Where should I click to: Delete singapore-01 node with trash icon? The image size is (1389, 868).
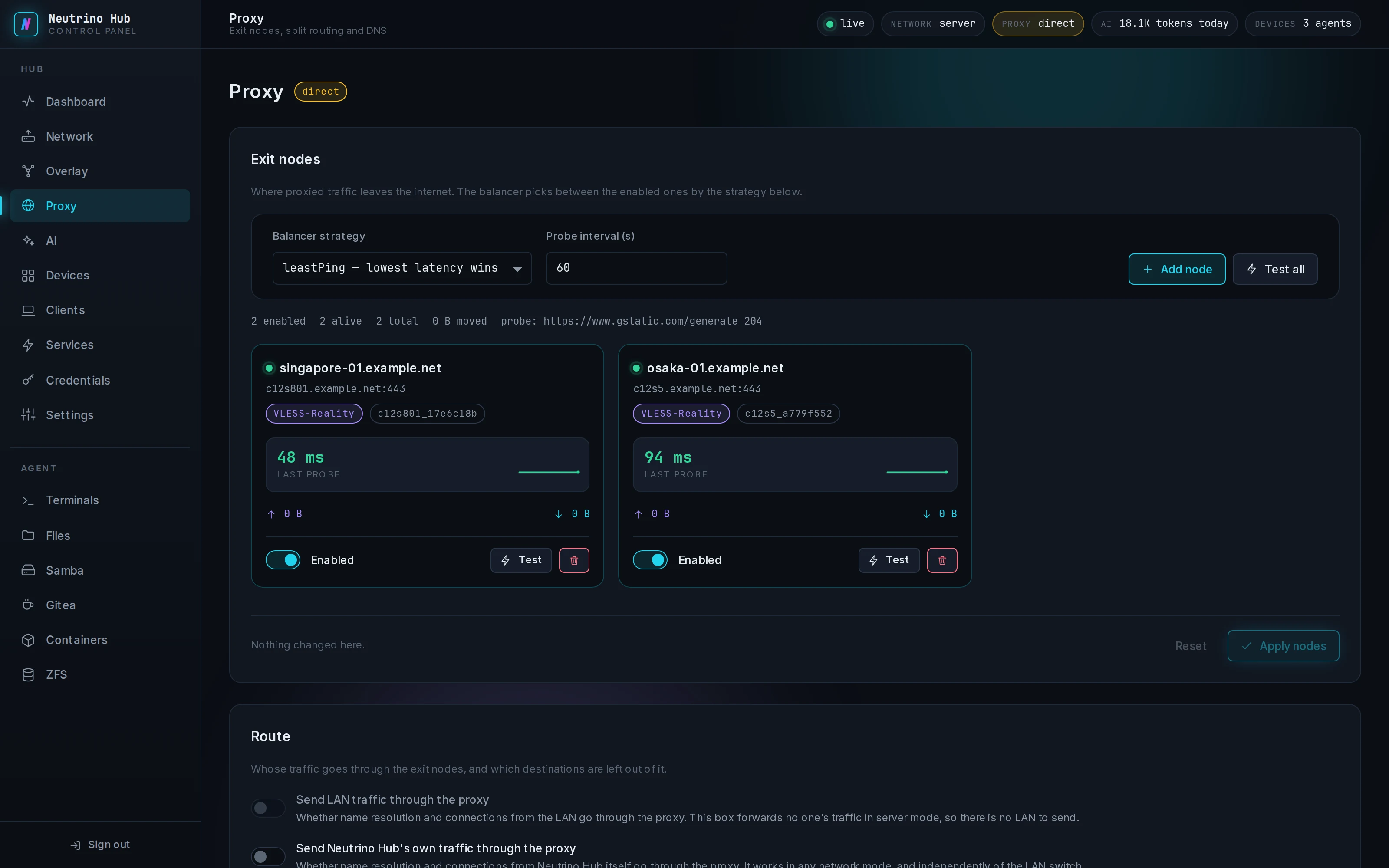click(x=574, y=560)
